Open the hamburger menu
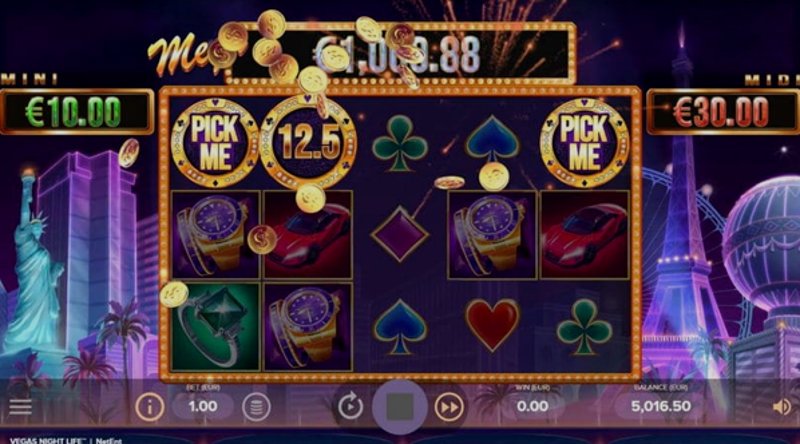 20,407
